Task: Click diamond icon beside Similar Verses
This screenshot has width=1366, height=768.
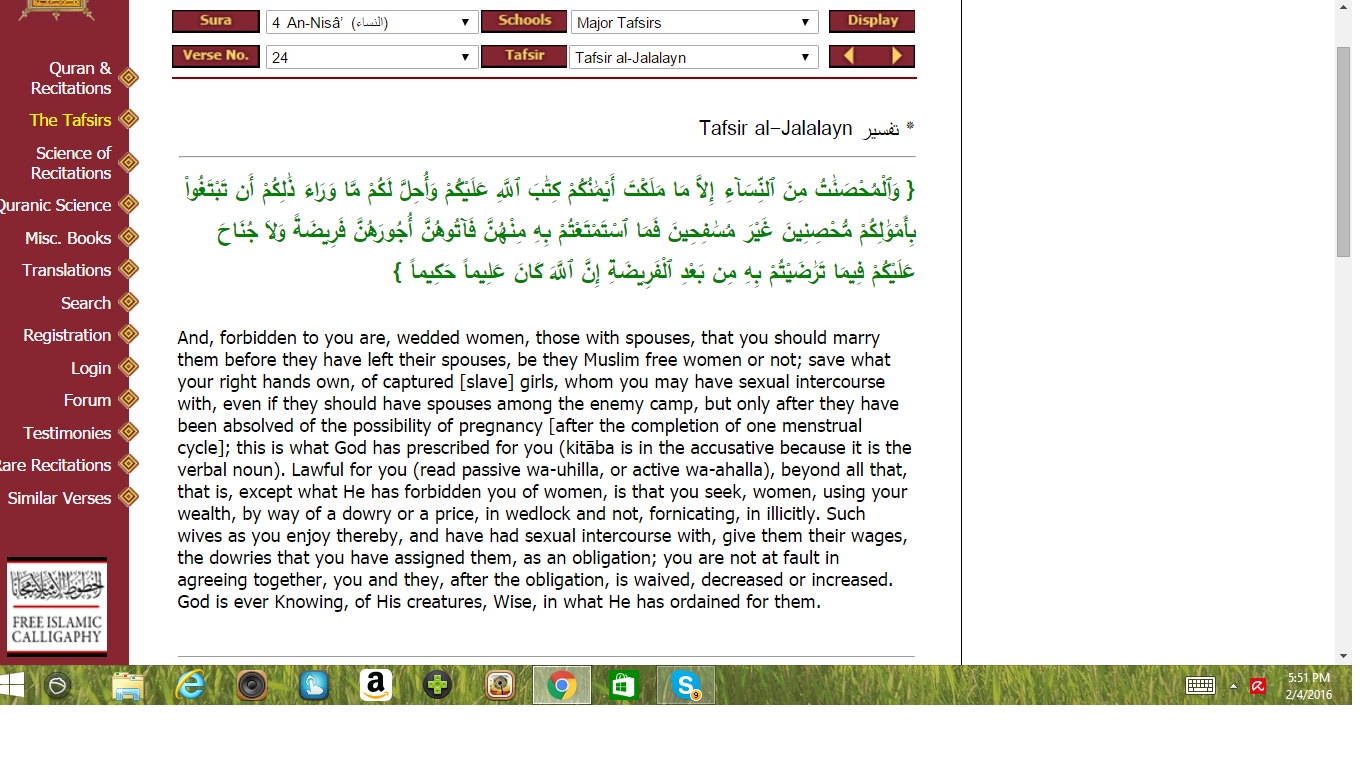Action: pyautogui.click(x=128, y=497)
